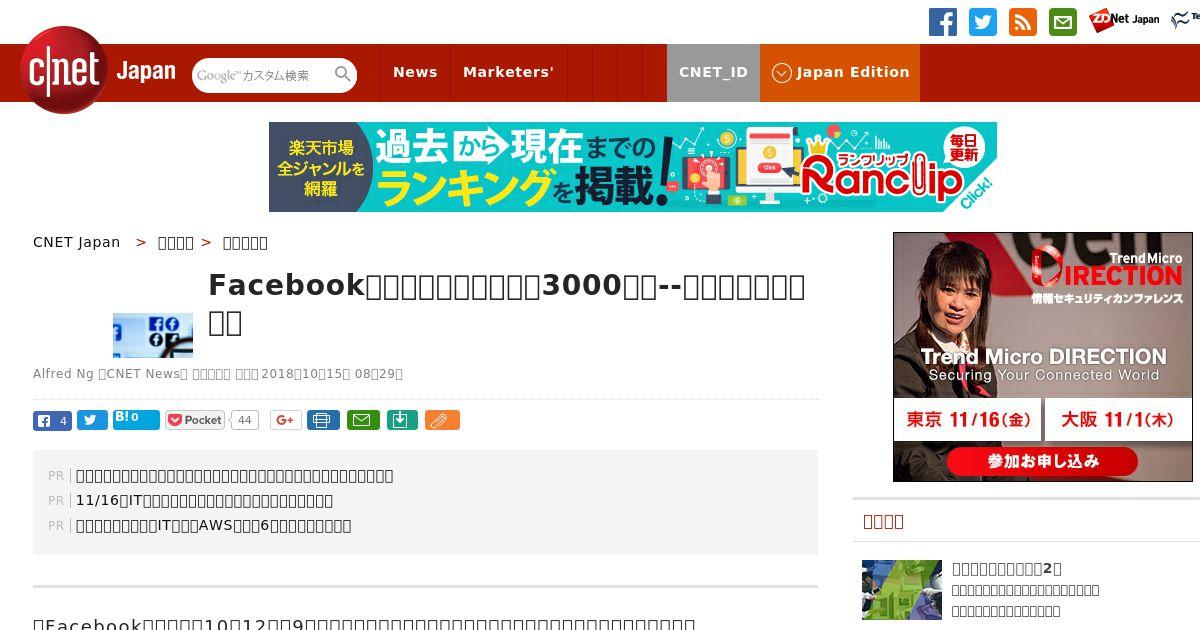Viewport: 1200px width, 630px height.
Task: Open PR link starting with 11/16
Action: tap(204, 500)
